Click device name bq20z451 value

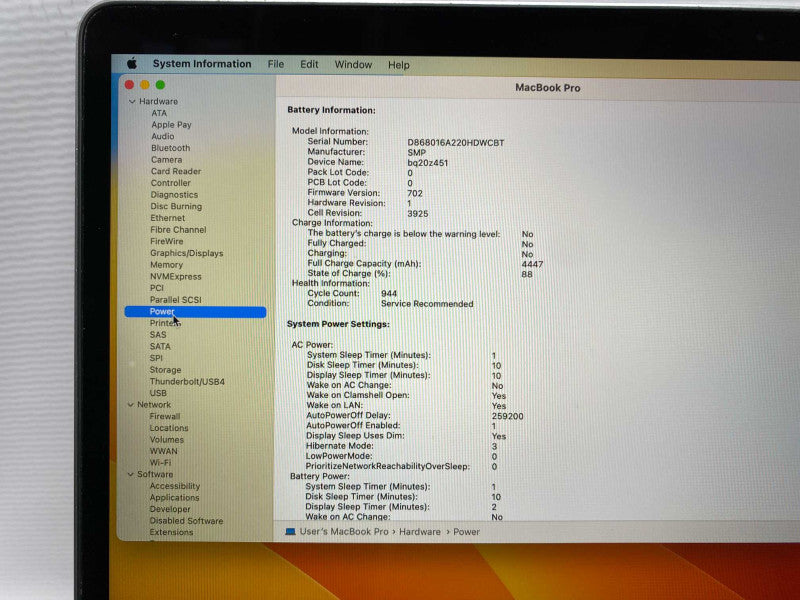point(428,163)
